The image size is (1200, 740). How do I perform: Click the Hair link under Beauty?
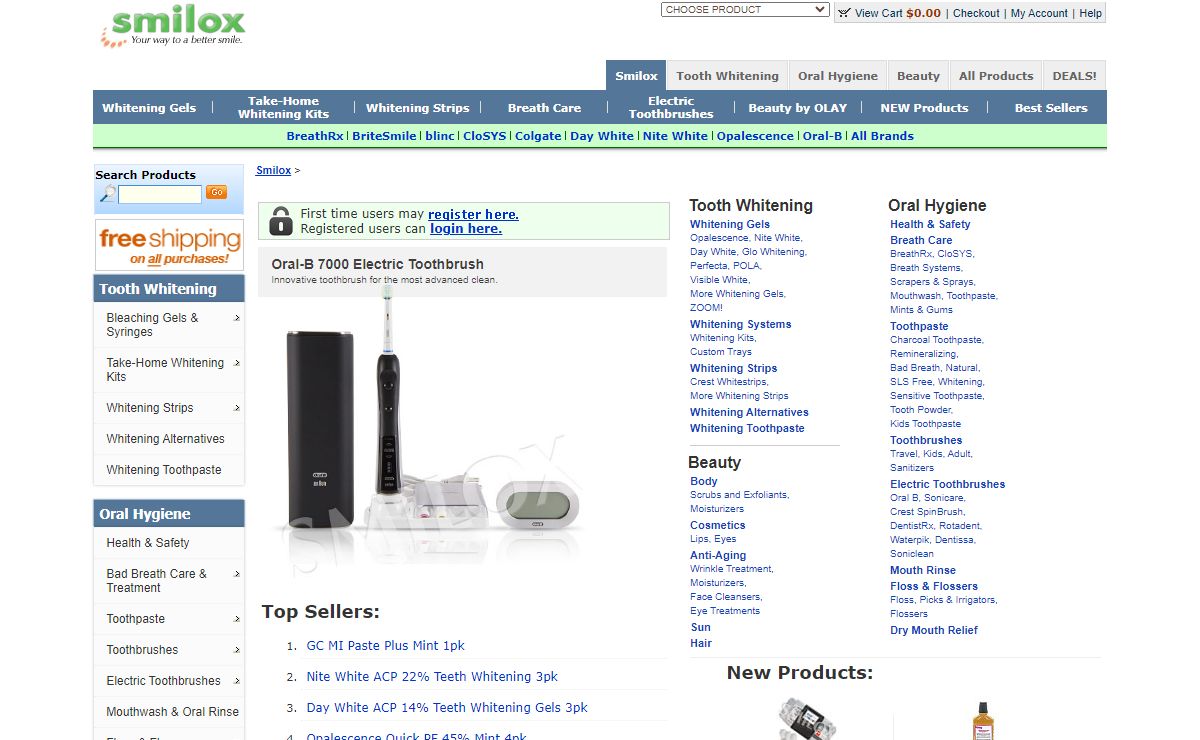click(x=701, y=643)
